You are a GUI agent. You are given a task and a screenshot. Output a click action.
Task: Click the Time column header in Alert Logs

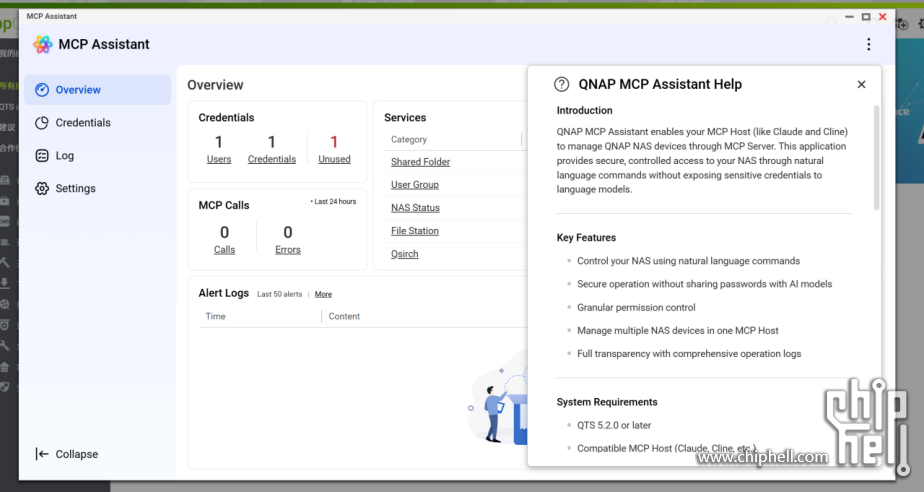(215, 316)
